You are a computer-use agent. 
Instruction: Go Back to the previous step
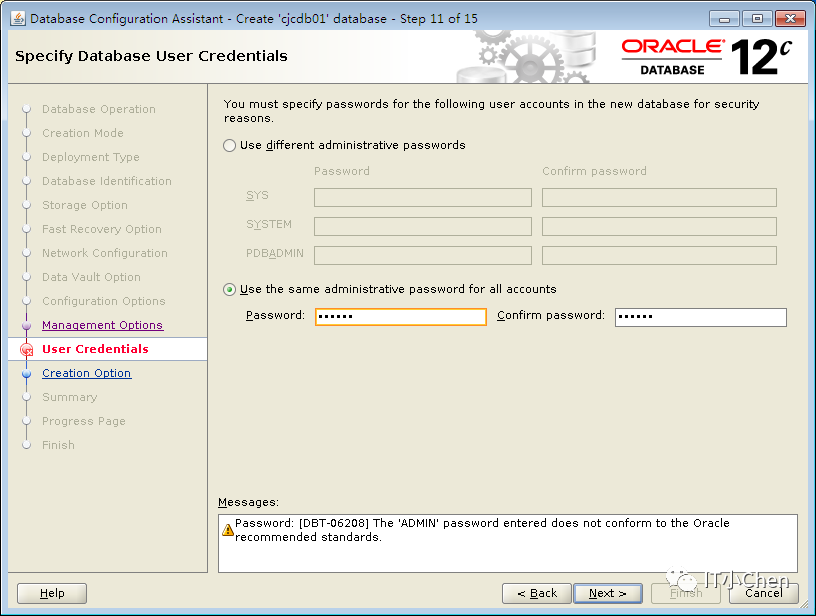click(537, 594)
